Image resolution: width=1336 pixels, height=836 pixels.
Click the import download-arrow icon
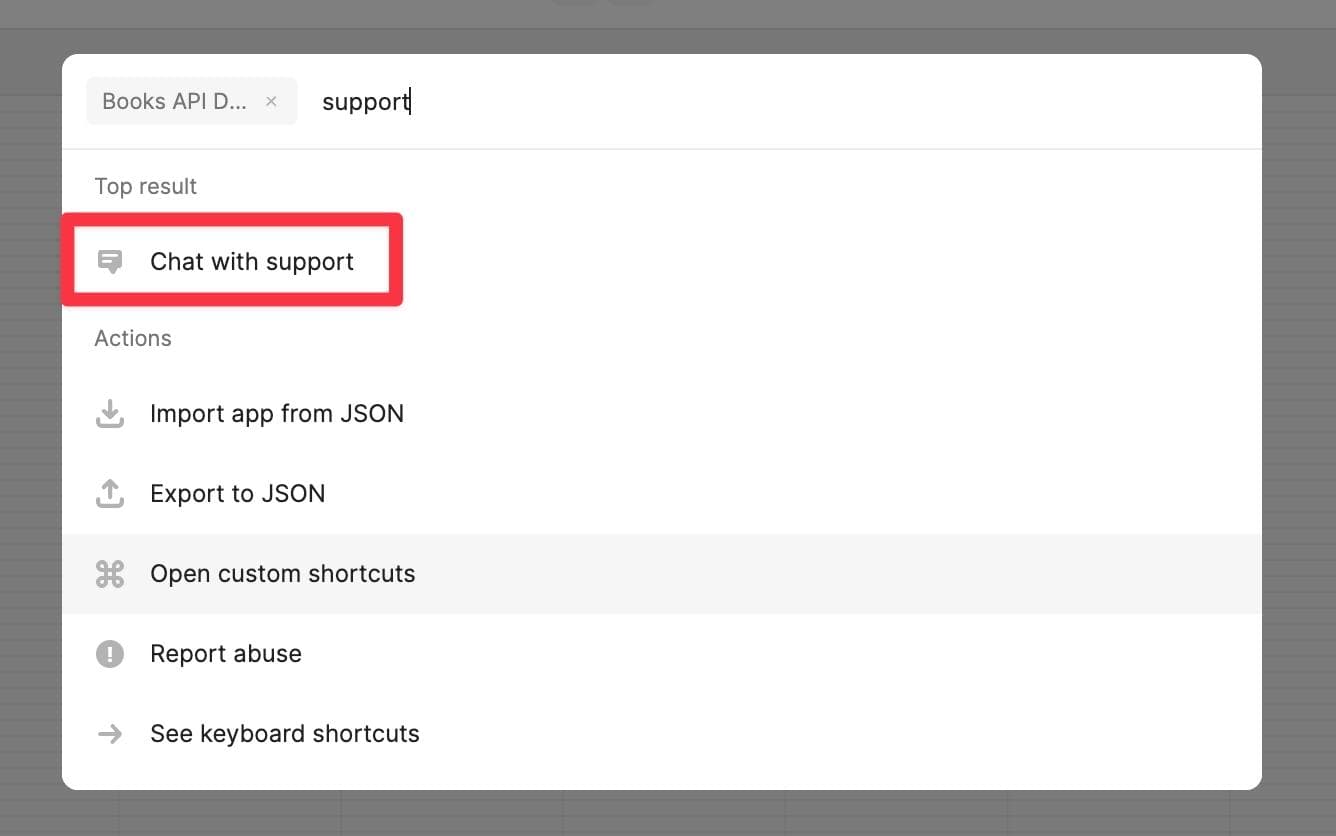[x=110, y=414]
